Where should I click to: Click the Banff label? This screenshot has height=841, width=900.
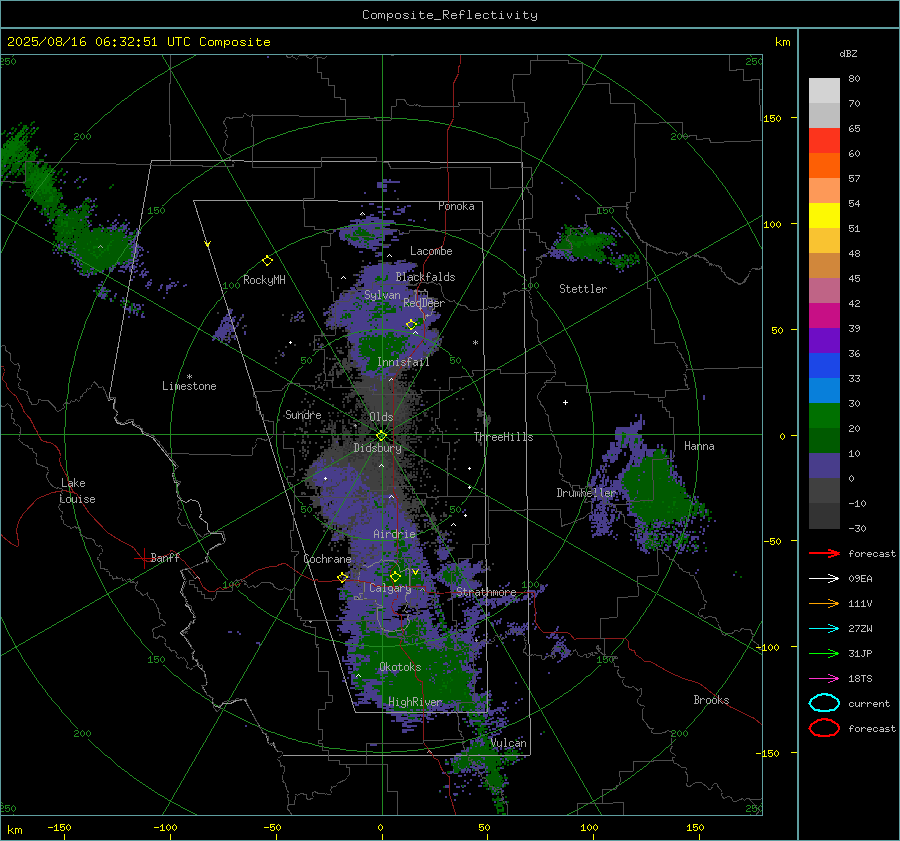click(165, 557)
